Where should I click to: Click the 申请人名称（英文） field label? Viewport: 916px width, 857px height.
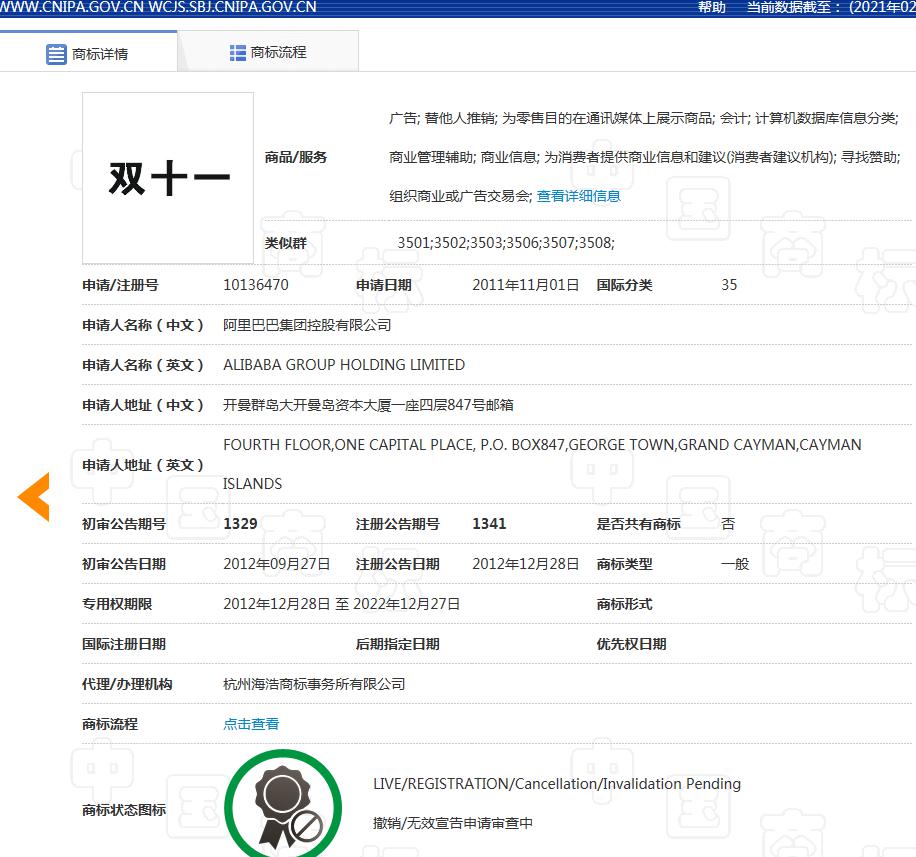(143, 365)
